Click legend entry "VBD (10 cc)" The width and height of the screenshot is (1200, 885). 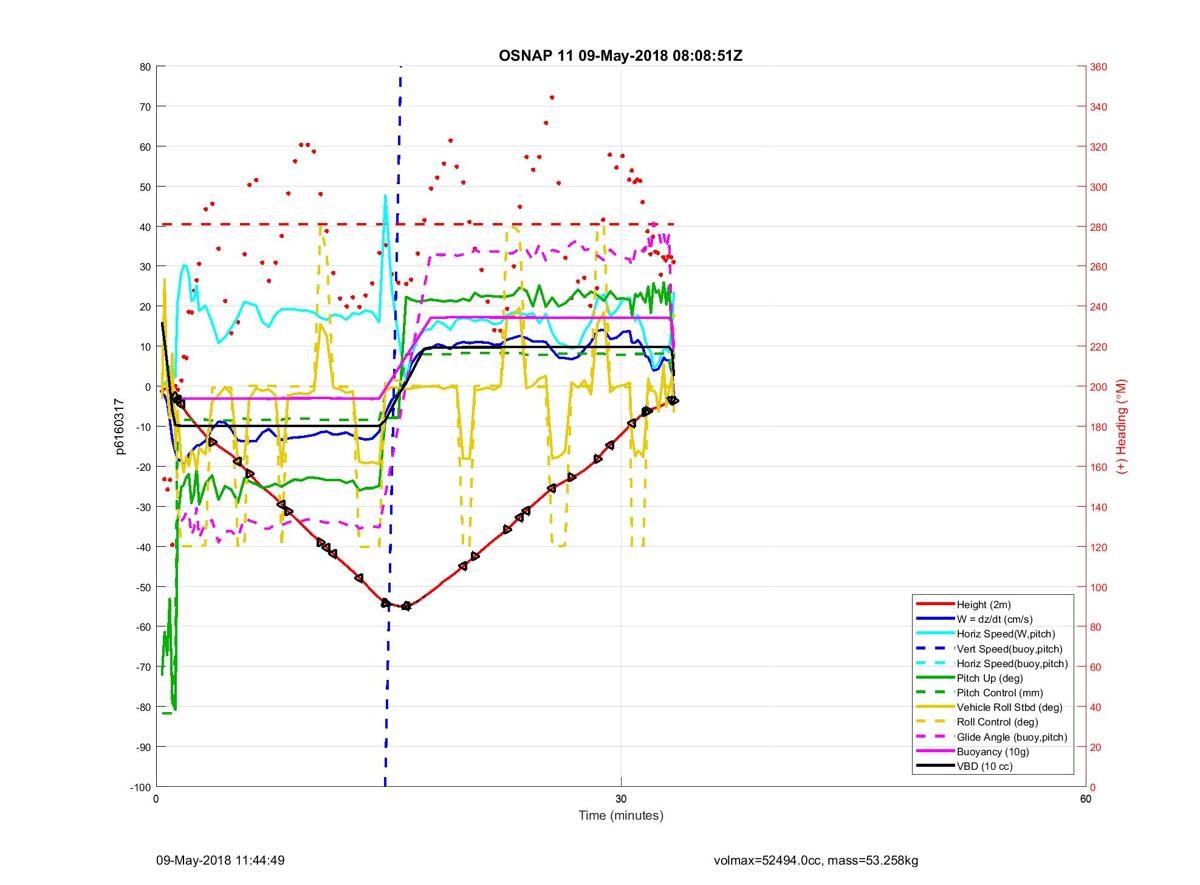tap(985, 765)
